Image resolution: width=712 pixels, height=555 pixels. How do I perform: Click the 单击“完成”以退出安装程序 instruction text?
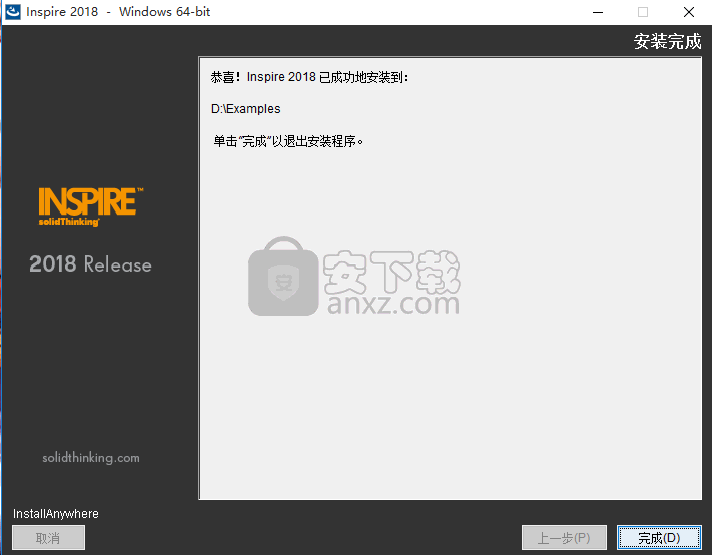click(x=288, y=141)
